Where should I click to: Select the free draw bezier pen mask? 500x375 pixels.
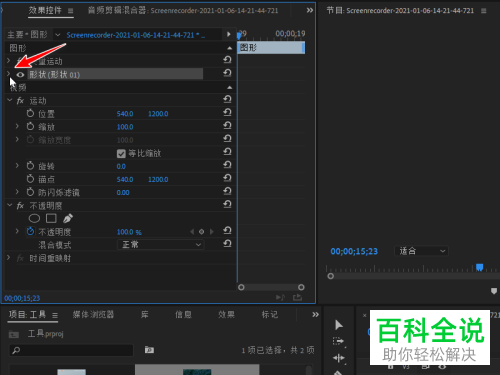[68, 218]
